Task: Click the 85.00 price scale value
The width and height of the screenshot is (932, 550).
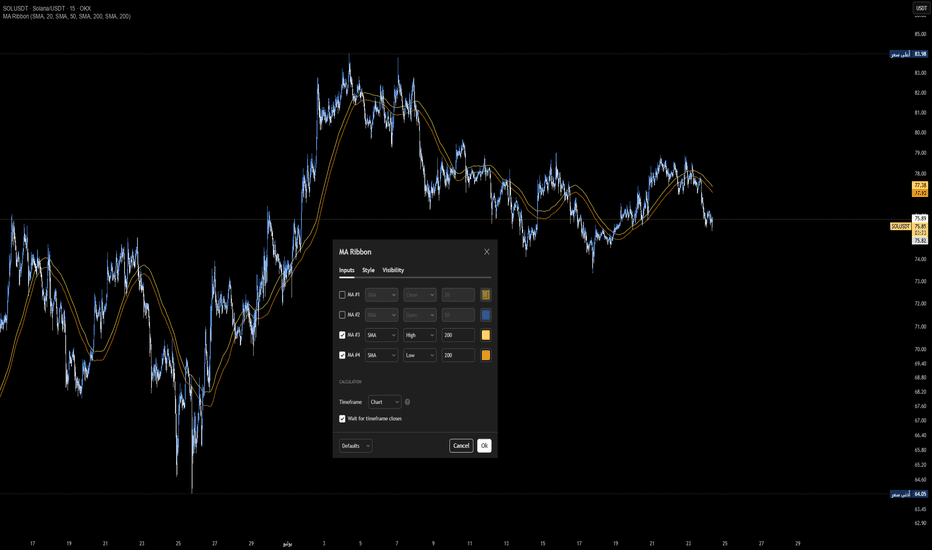Action: tap(920, 34)
